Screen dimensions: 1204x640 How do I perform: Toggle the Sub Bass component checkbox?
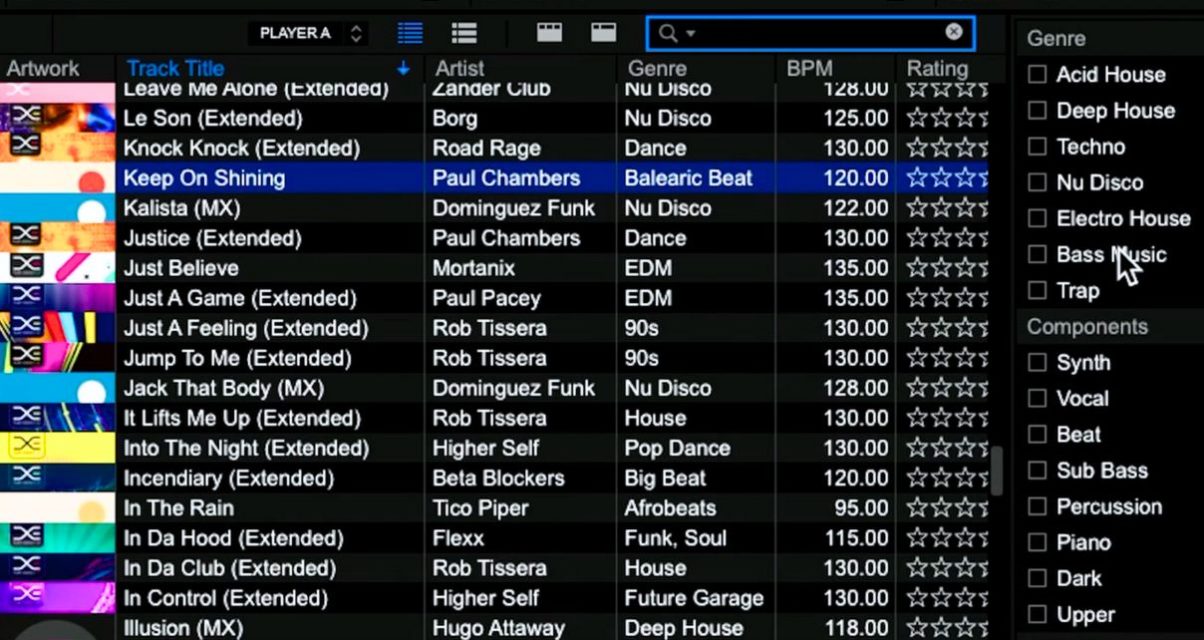click(1036, 470)
